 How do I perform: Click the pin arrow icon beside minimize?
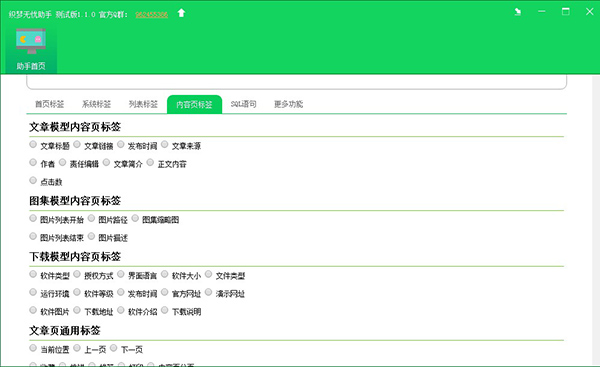[518, 12]
